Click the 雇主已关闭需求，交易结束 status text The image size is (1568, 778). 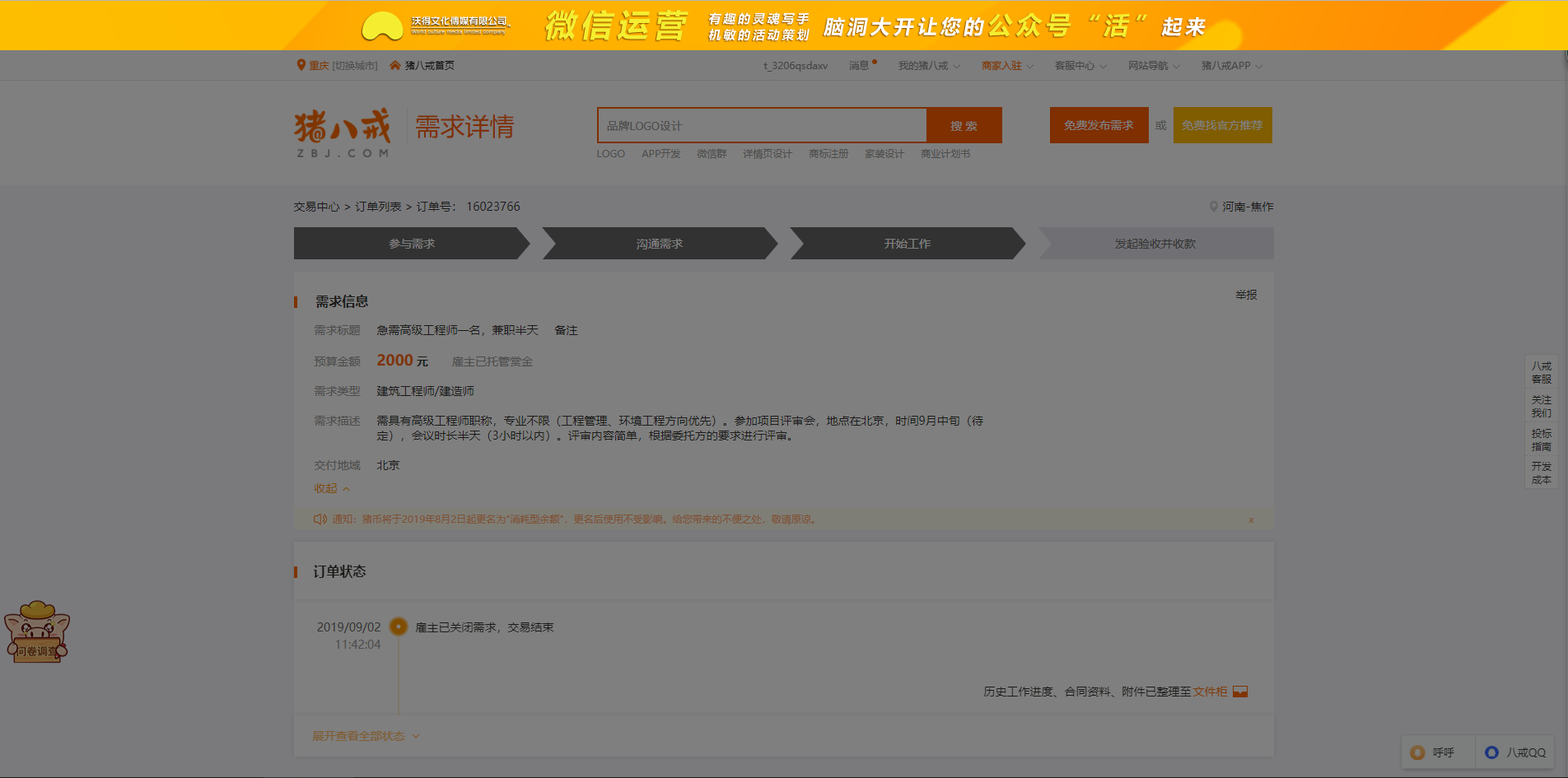tap(484, 627)
